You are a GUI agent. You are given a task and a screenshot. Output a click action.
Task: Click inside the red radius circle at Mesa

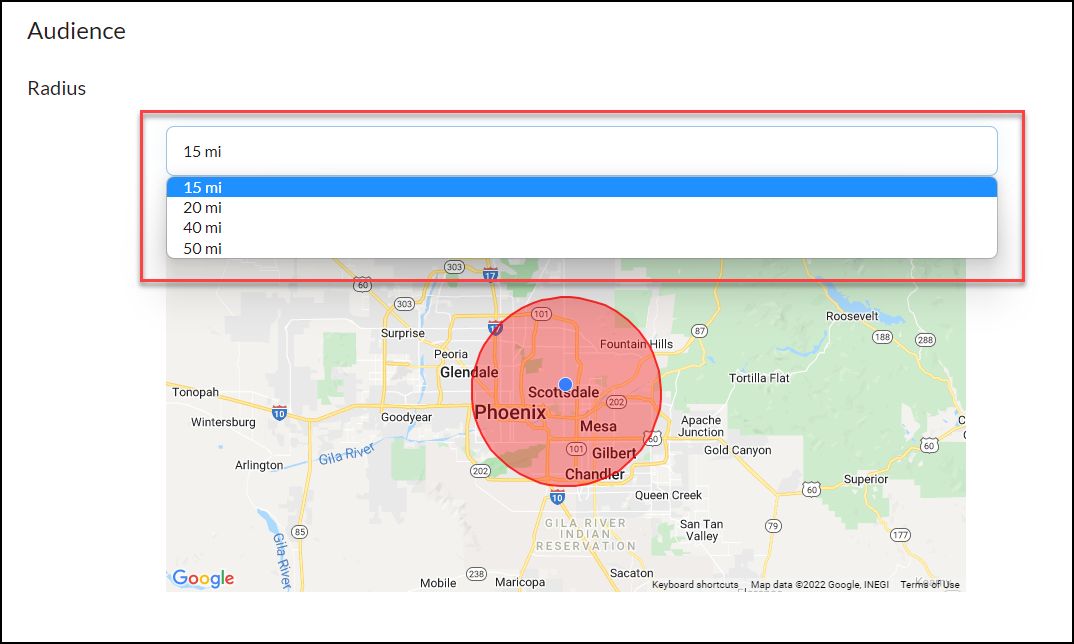(x=598, y=426)
